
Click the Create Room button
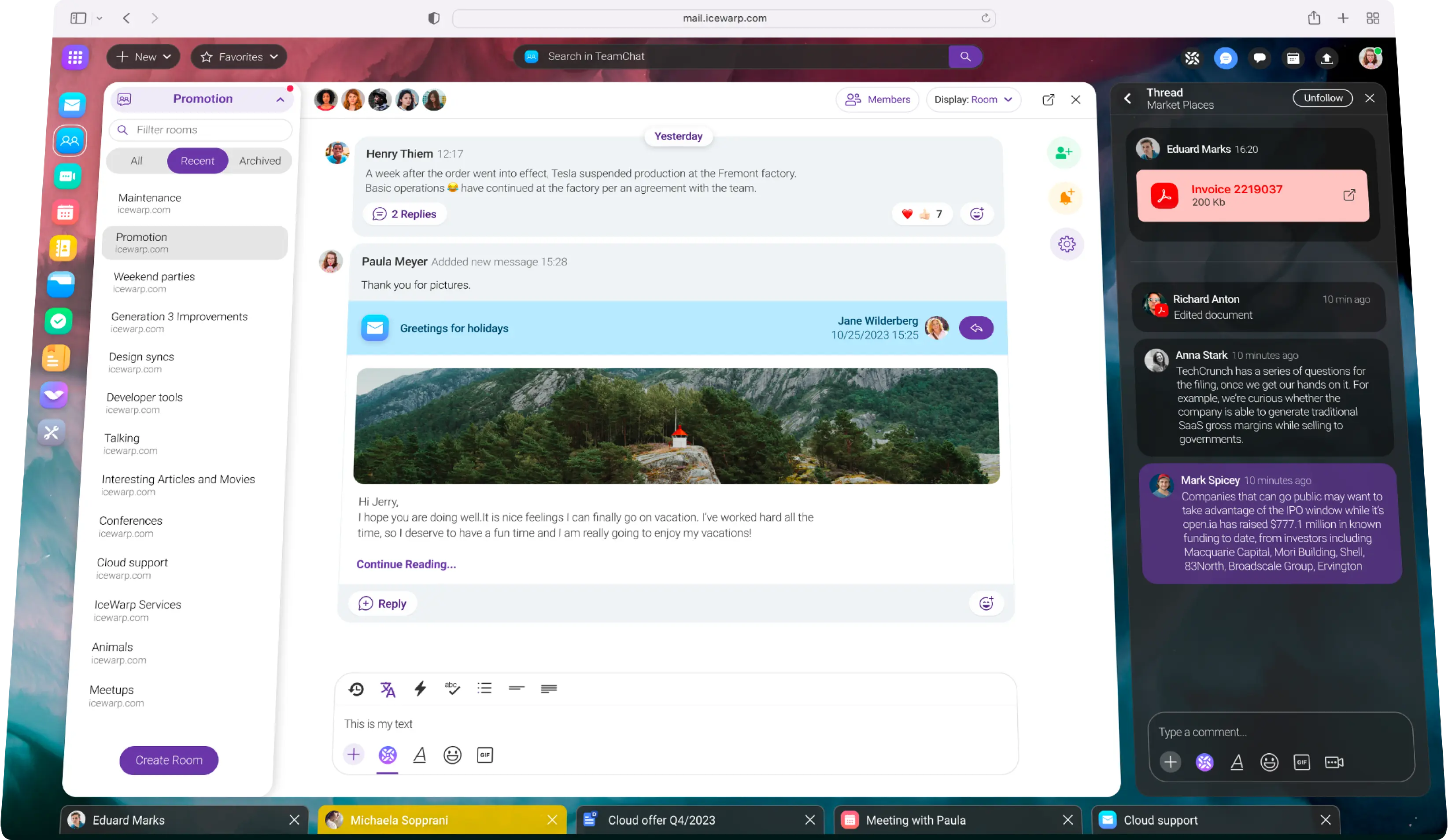pyautogui.click(x=169, y=759)
